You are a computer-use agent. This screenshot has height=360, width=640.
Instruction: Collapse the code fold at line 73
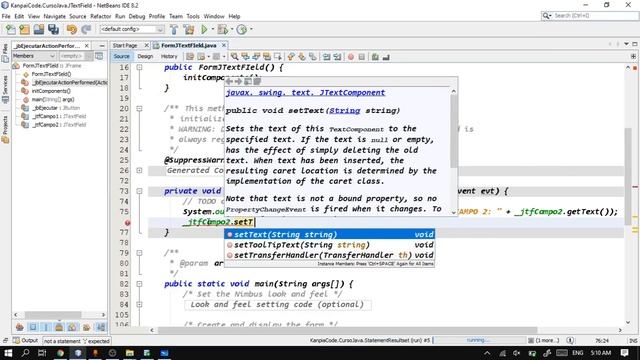[139, 191]
